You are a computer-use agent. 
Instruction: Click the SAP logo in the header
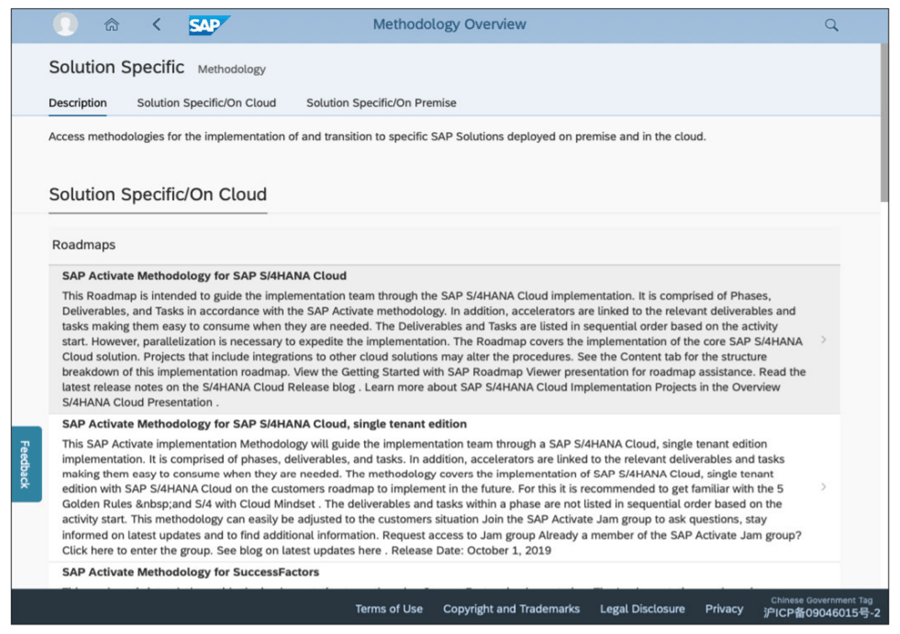208,23
